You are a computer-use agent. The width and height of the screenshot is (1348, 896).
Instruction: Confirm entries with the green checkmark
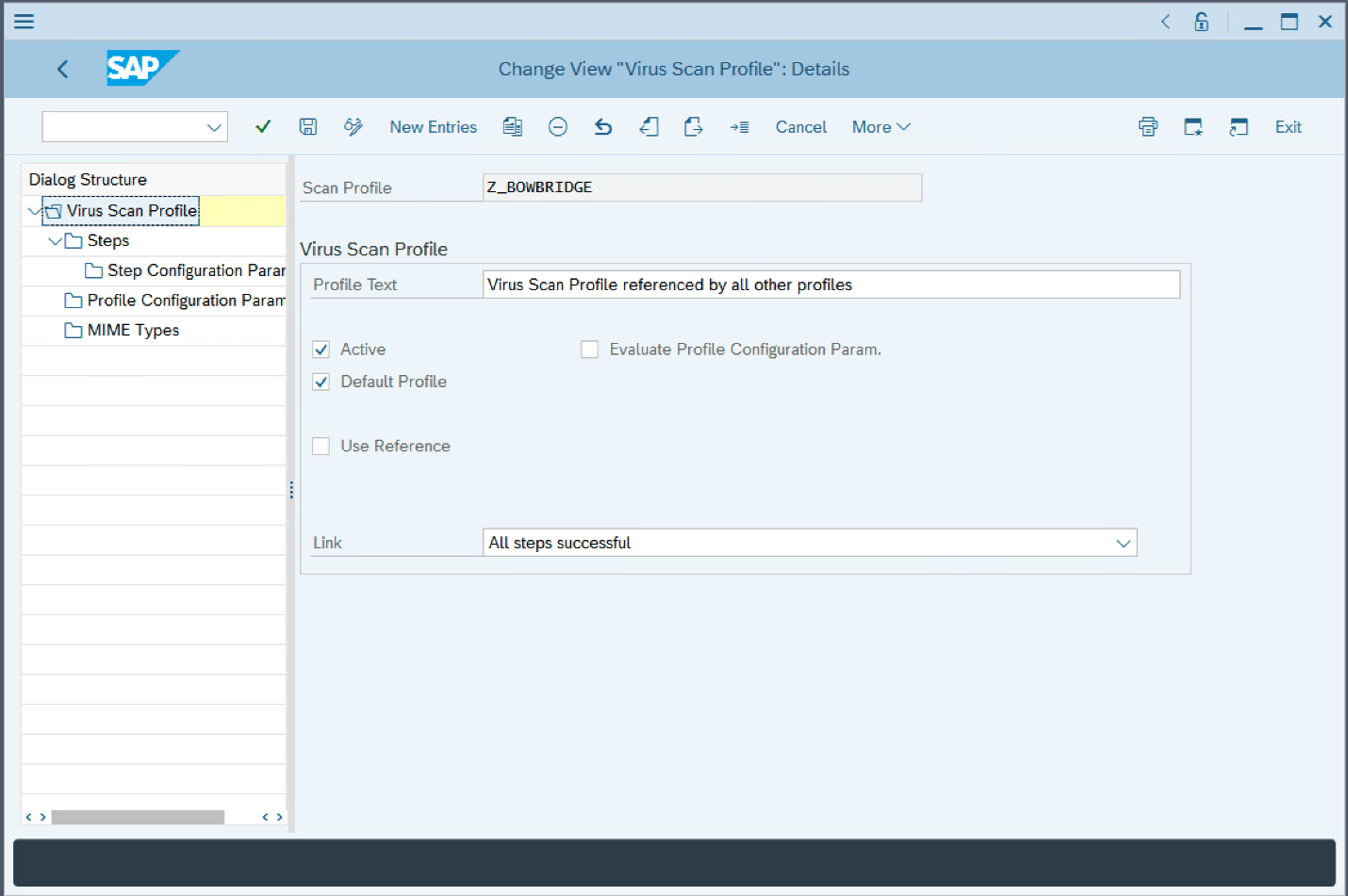pos(263,126)
